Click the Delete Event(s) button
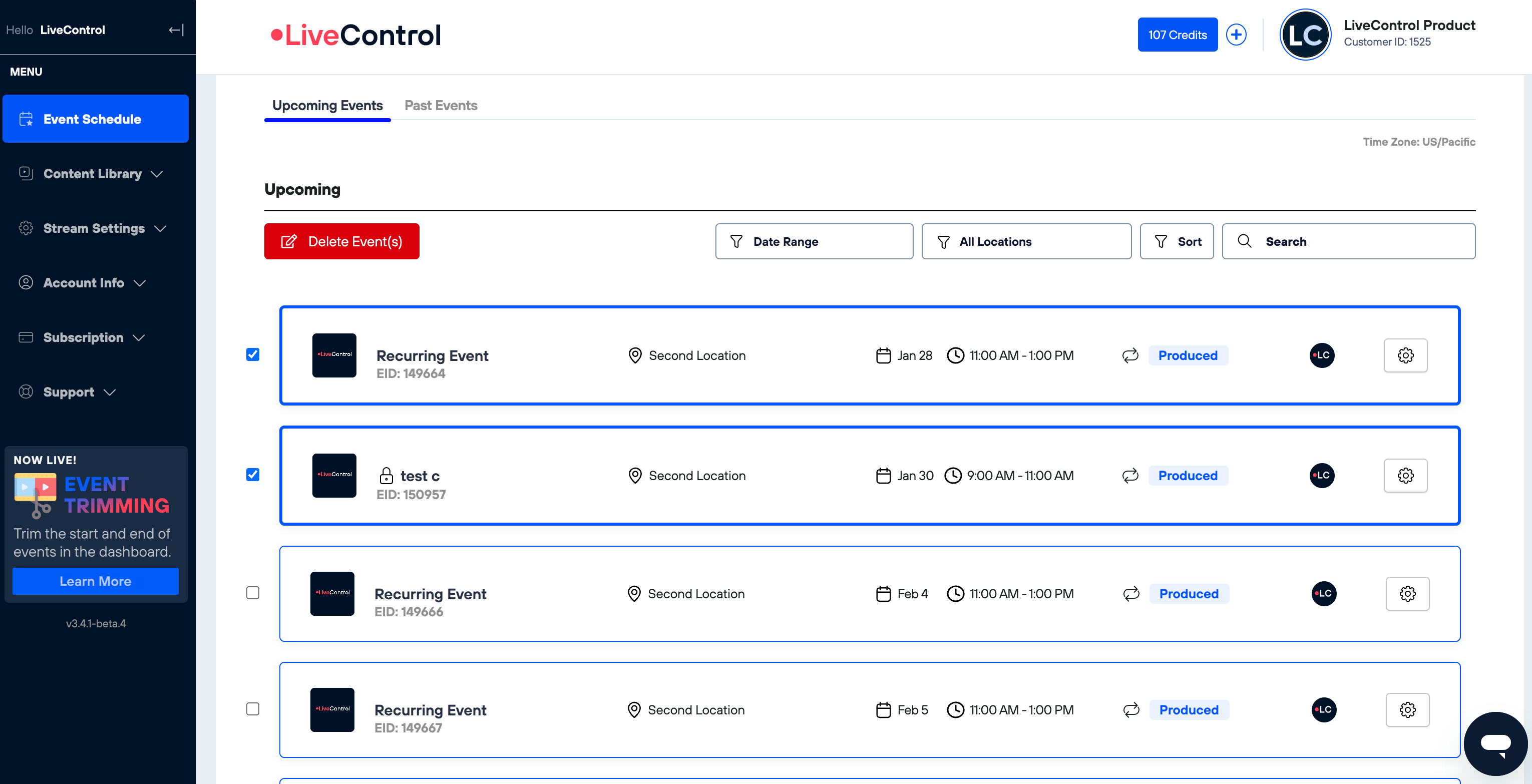 (x=341, y=241)
